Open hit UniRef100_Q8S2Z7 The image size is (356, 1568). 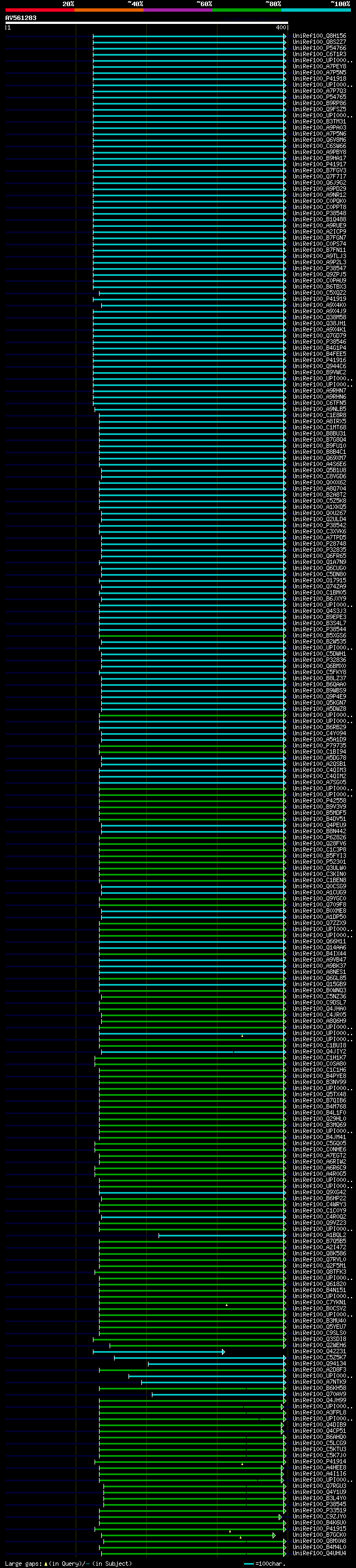tap(319, 42)
